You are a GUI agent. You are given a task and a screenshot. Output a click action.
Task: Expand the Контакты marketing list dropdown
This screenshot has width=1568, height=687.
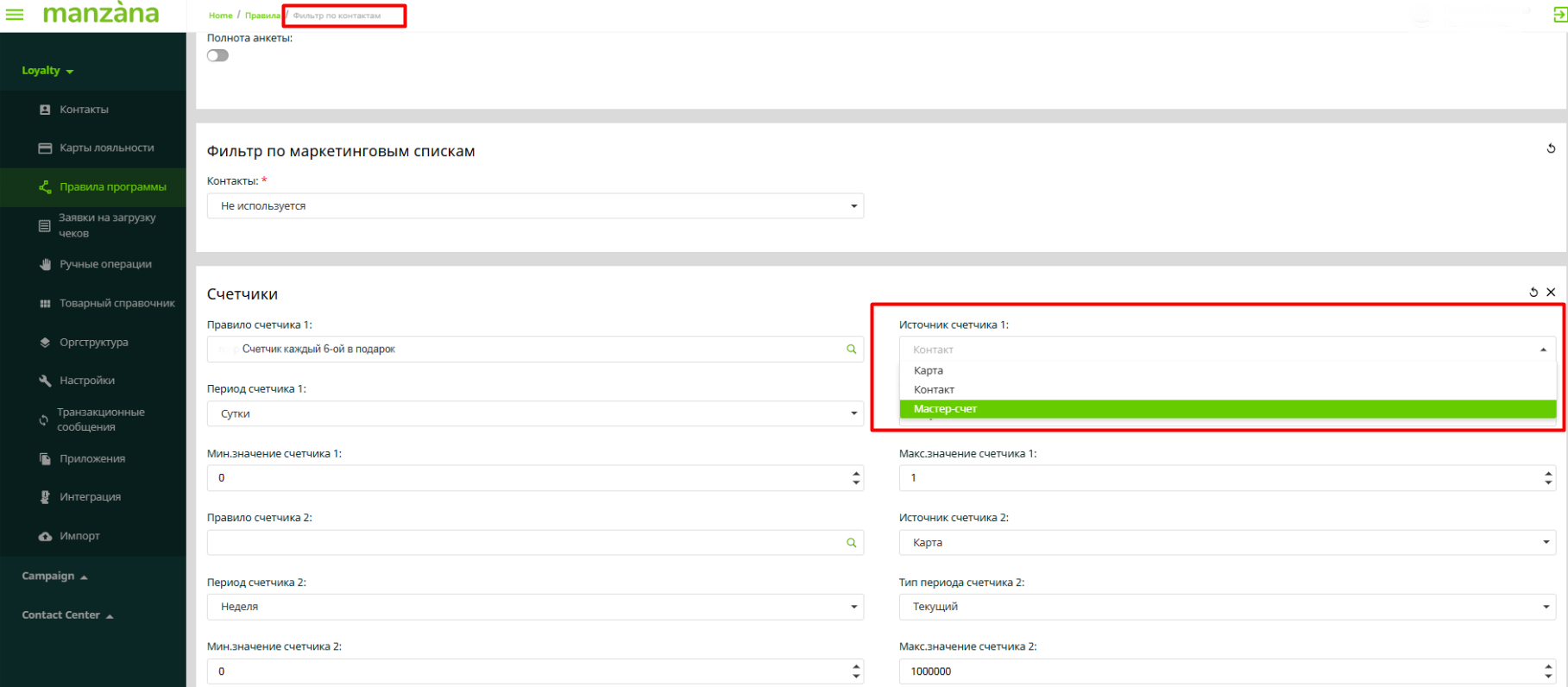tap(534, 206)
